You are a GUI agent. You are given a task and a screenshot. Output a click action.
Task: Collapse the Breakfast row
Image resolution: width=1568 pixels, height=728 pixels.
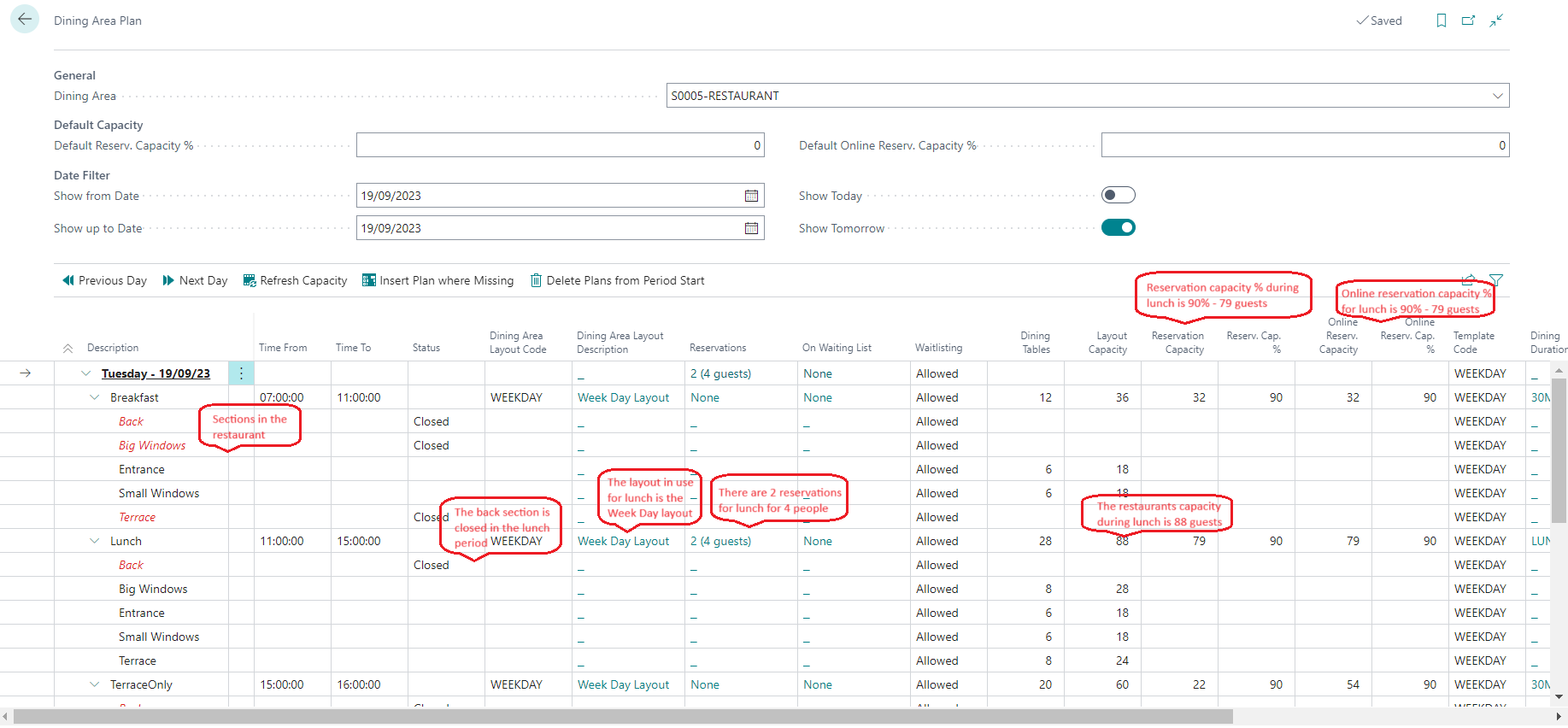point(95,397)
